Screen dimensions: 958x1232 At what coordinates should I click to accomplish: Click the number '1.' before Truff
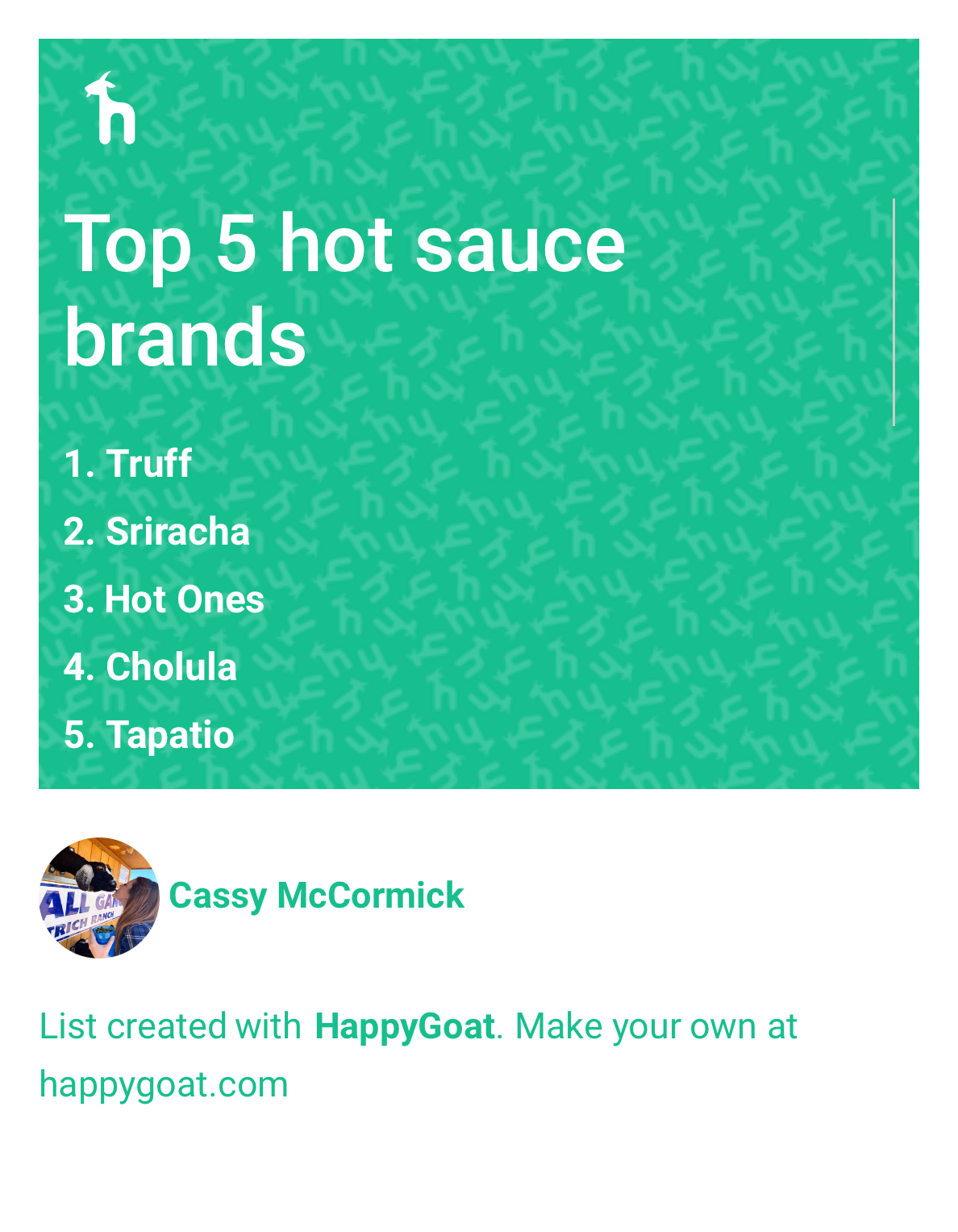tap(78, 464)
